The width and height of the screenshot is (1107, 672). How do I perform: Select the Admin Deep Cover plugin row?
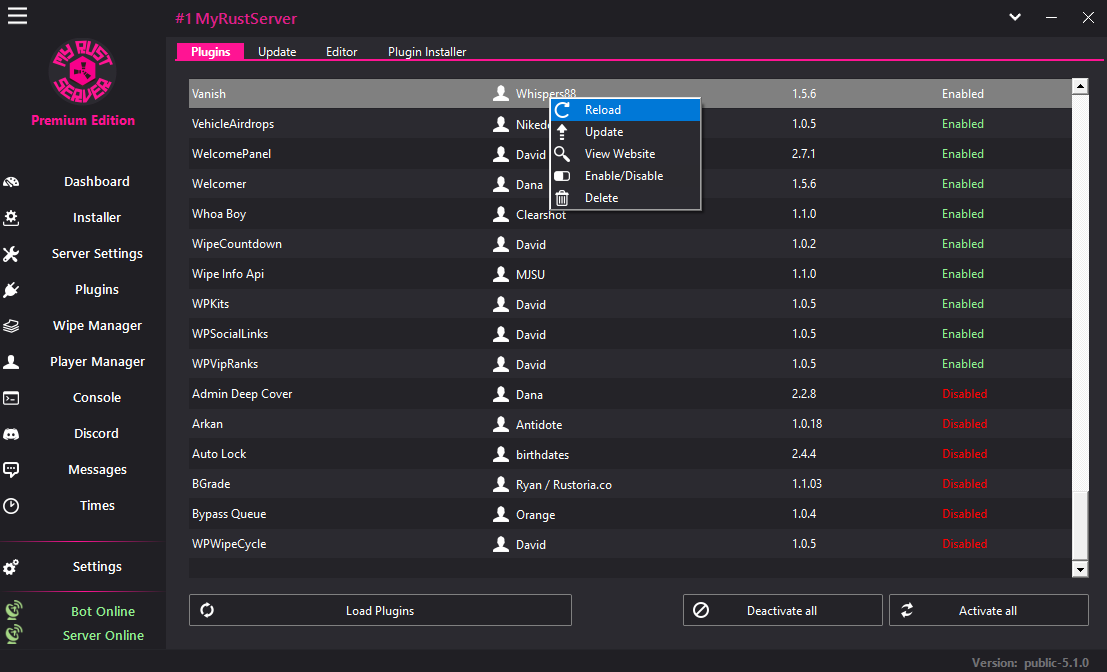pos(630,393)
